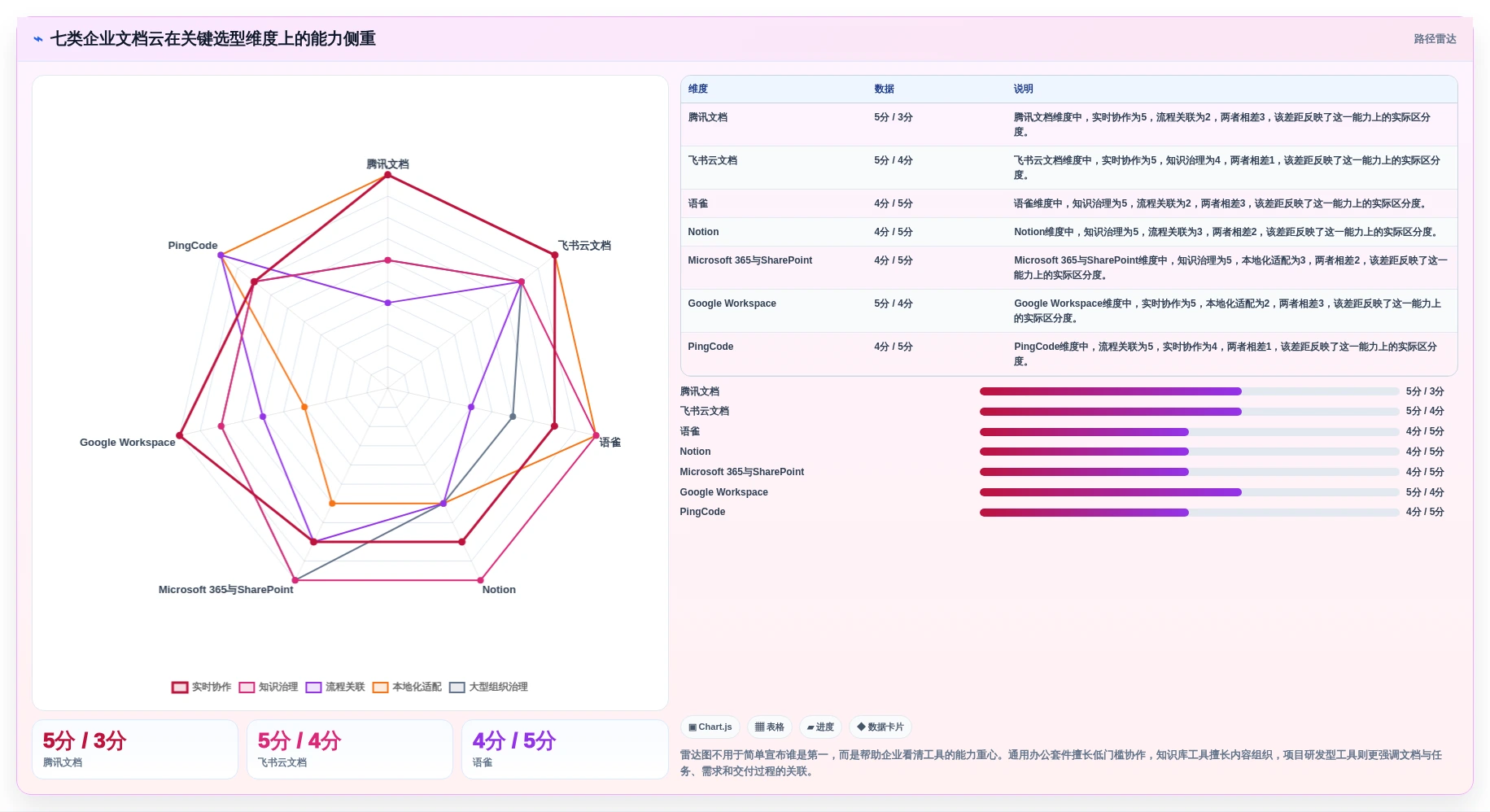Click the 飞书云文档 progress bar
The width and height of the screenshot is (1490, 812).
point(1189,412)
